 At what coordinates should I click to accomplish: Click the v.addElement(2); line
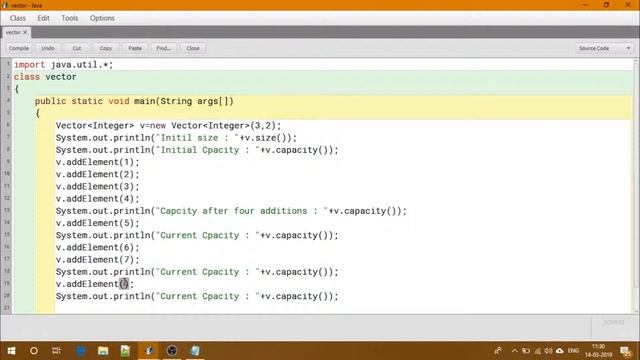(x=98, y=174)
